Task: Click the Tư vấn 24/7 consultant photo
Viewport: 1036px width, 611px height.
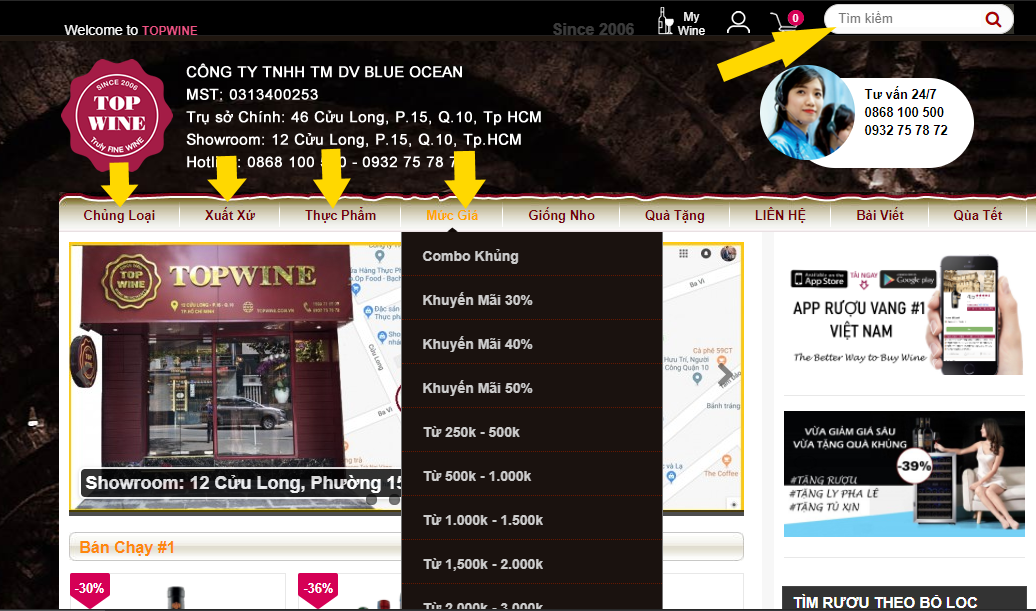Action: tap(806, 112)
